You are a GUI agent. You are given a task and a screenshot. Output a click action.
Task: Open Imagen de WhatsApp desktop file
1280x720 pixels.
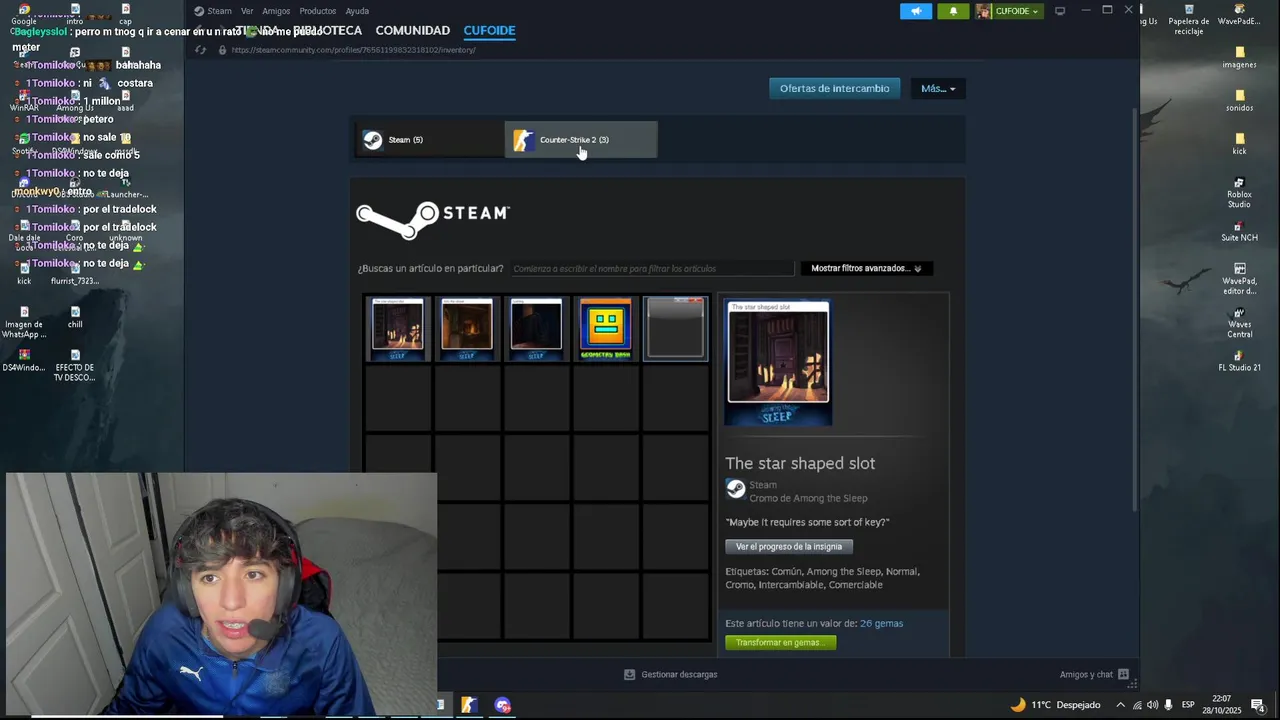coord(24,322)
